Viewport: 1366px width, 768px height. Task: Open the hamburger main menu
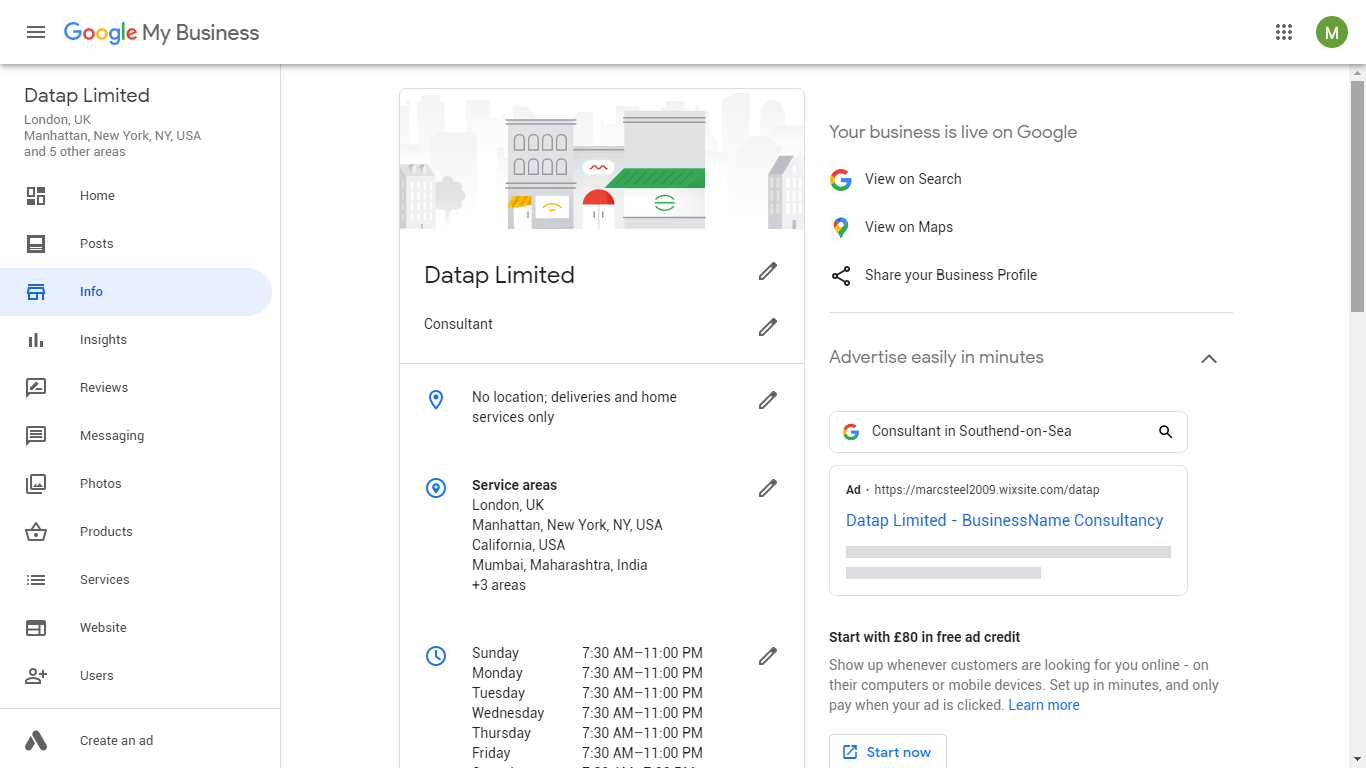[36, 32]
